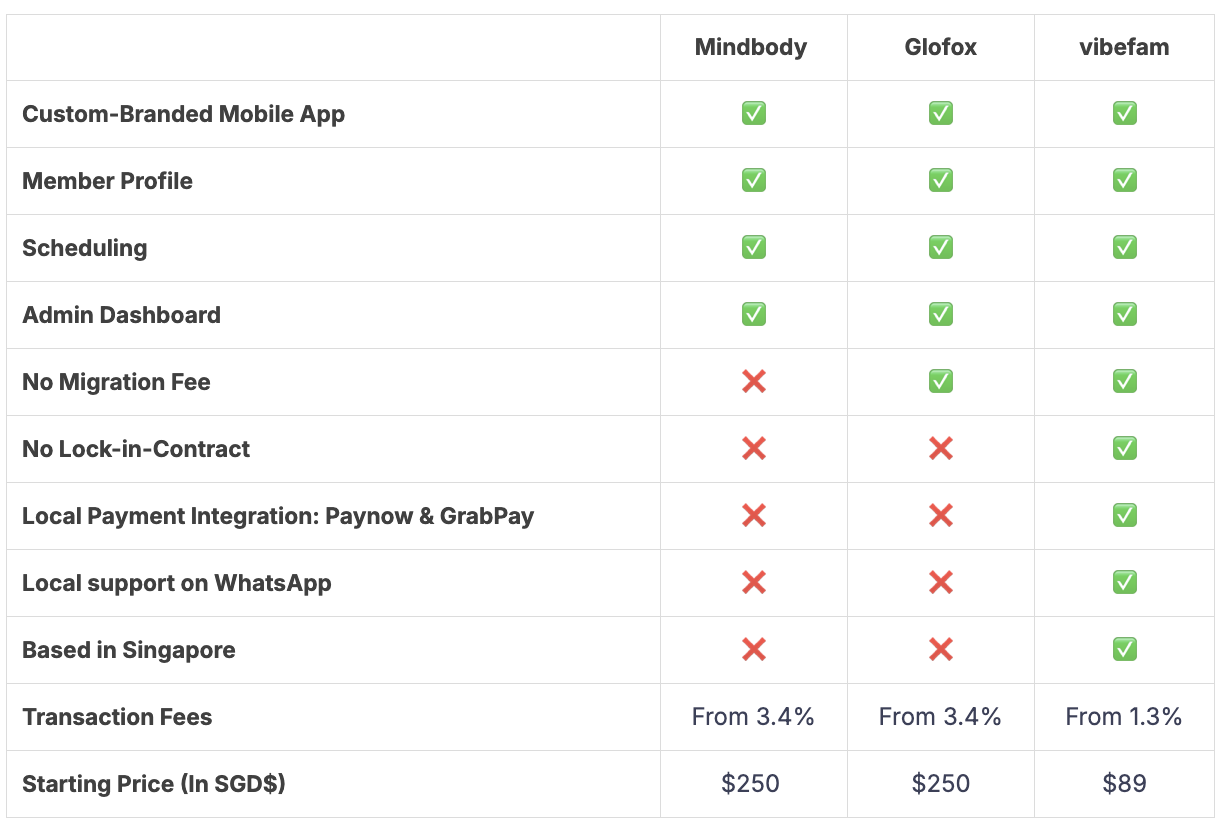Click vibefam's $89 starting price

1124,784
